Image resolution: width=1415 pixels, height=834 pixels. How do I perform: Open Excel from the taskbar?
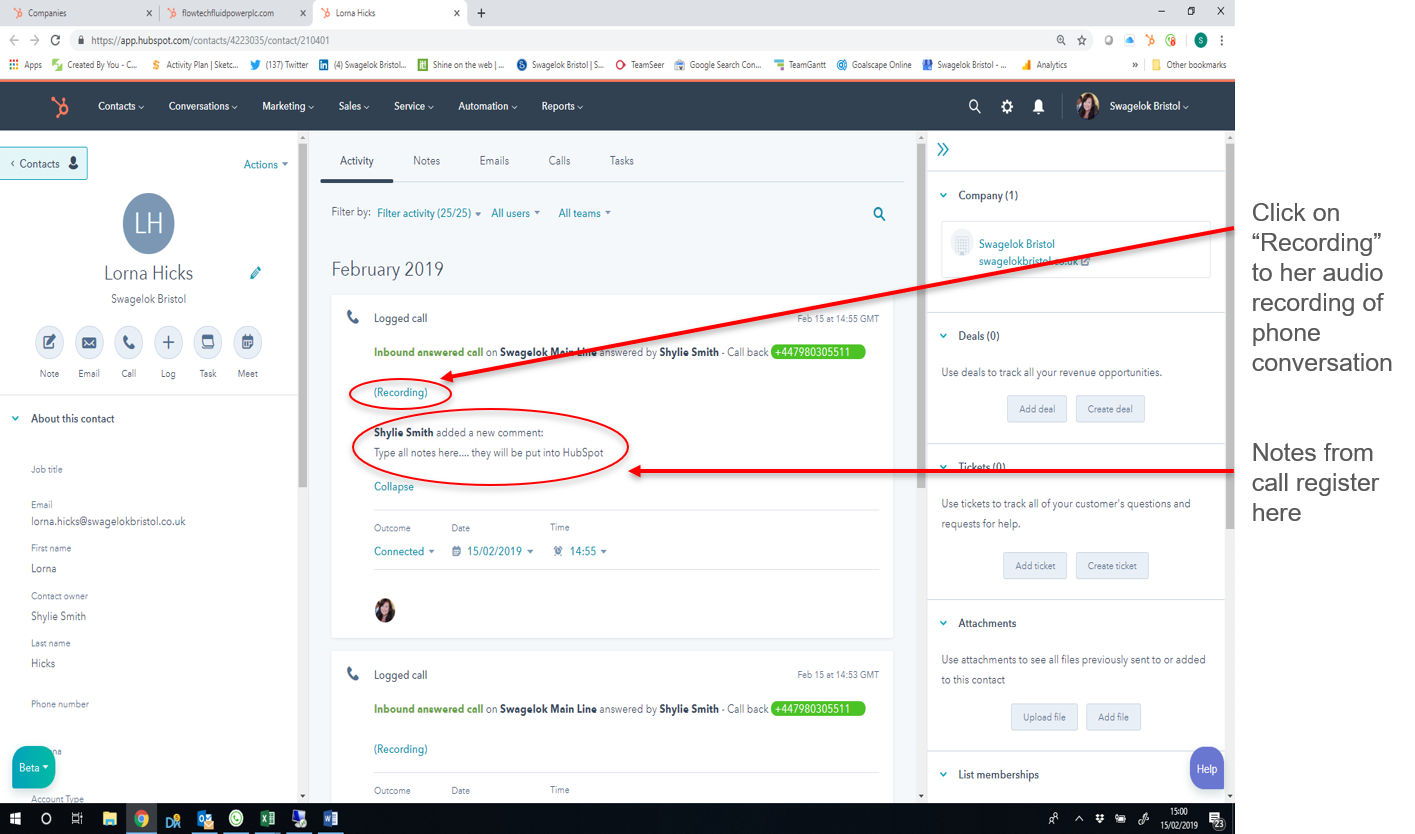(267, 818)
